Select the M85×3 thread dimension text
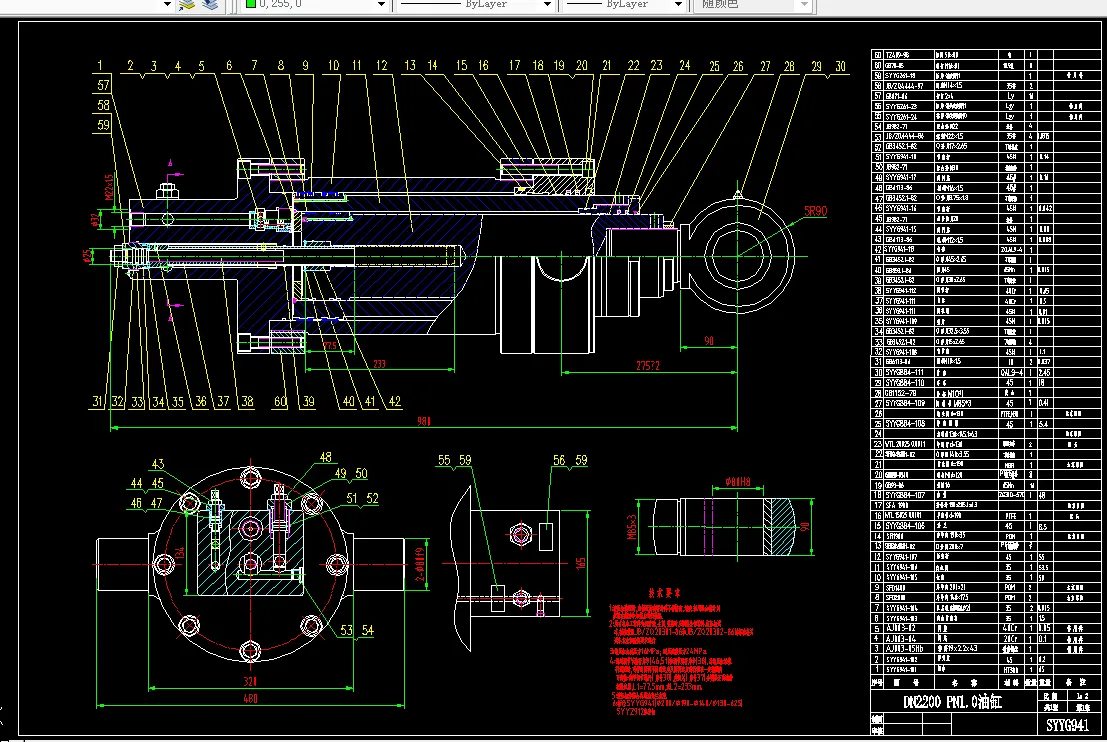Screen dimensions: 1107x742 [632, 526]
